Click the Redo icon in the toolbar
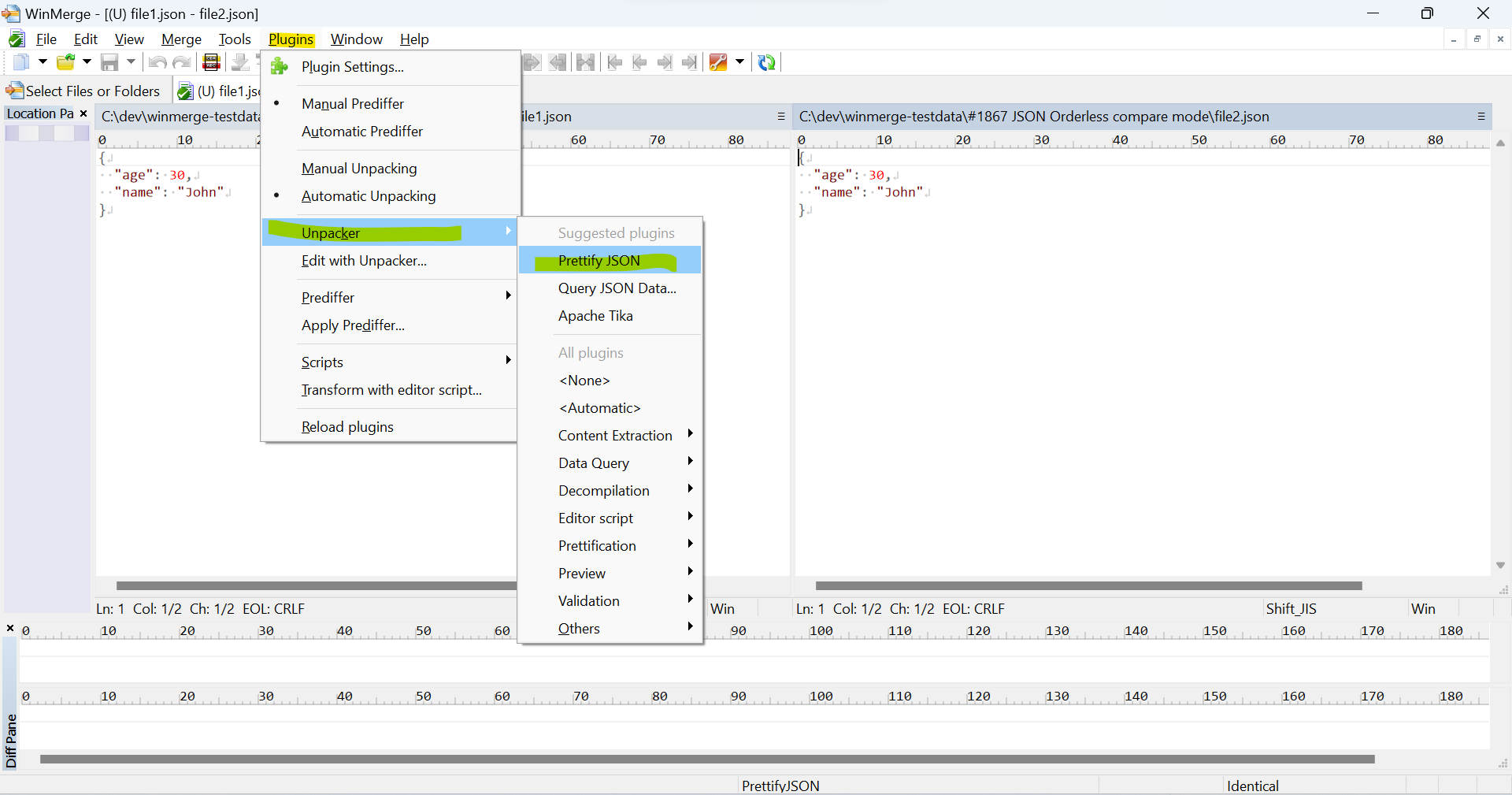Image resolution: width=1512 pixels, height=795 pixels. (x=182, y=62)
